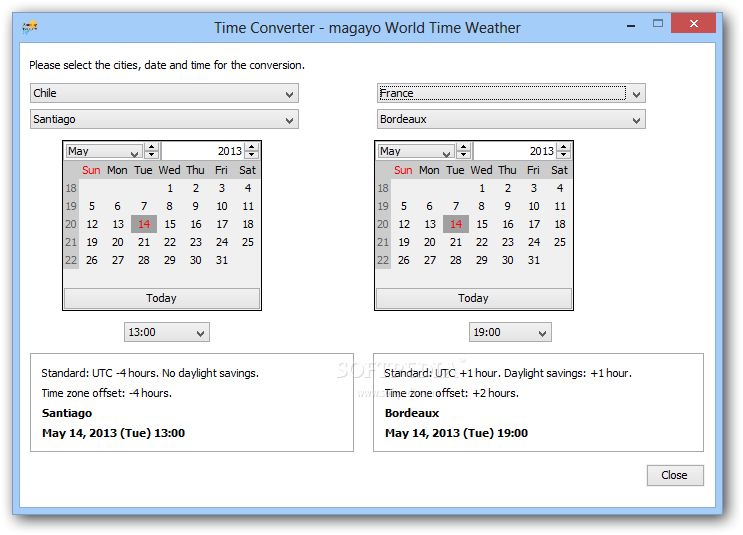
Task: Close window with red X button
Action: (694, 23)
